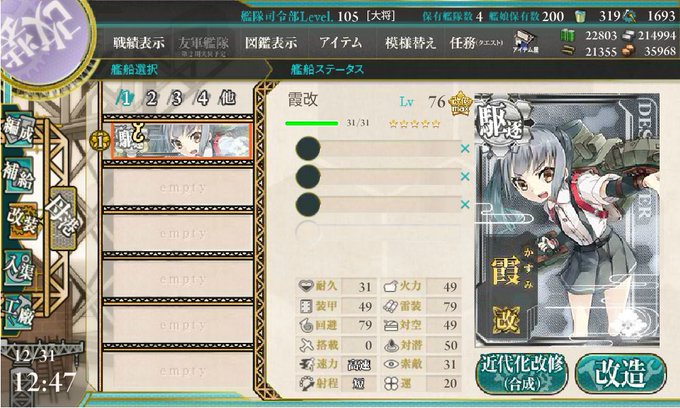Open the アイテム屋 item shop icon

[525, 42]
